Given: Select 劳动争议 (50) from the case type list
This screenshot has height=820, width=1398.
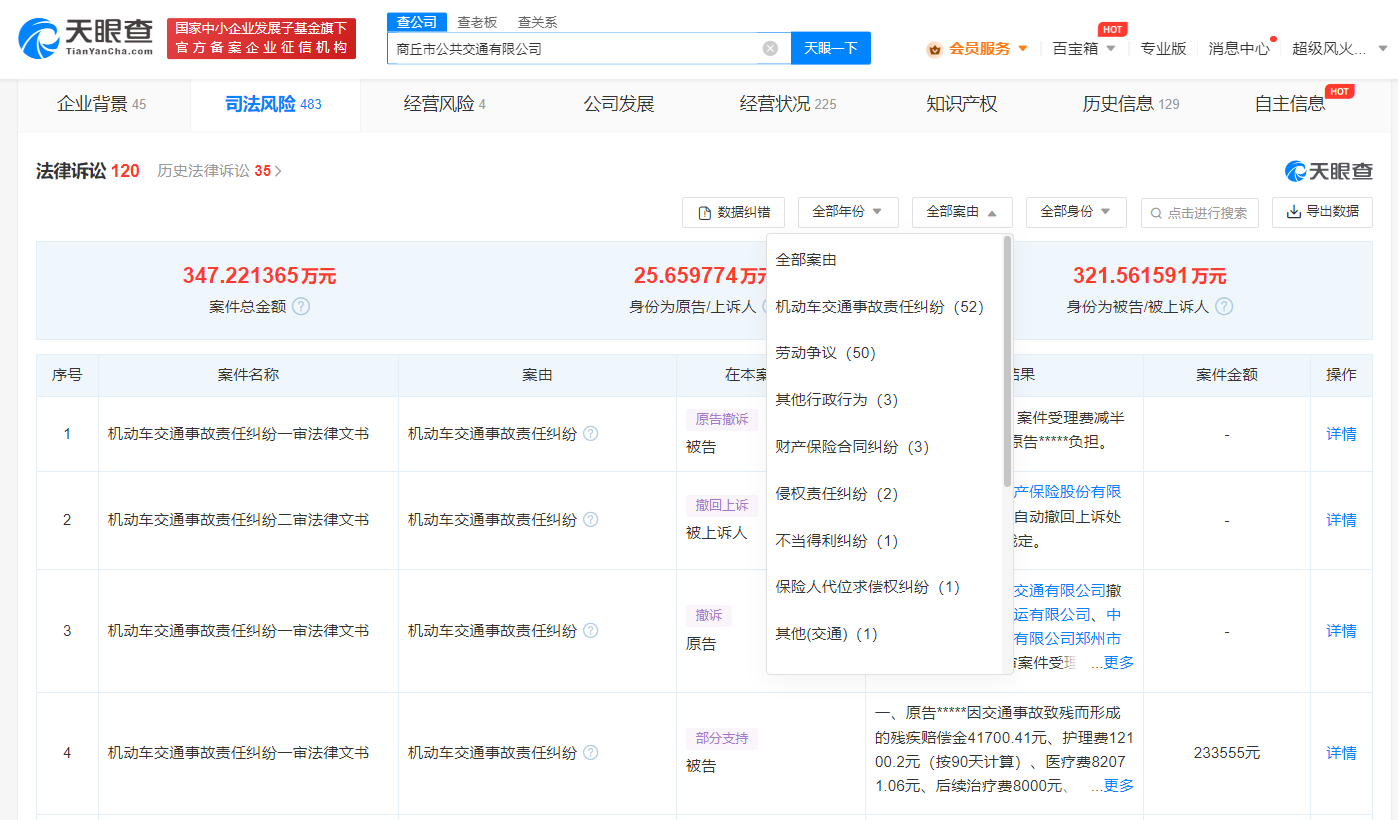Looking at the screenshot, I should point(825,352).
